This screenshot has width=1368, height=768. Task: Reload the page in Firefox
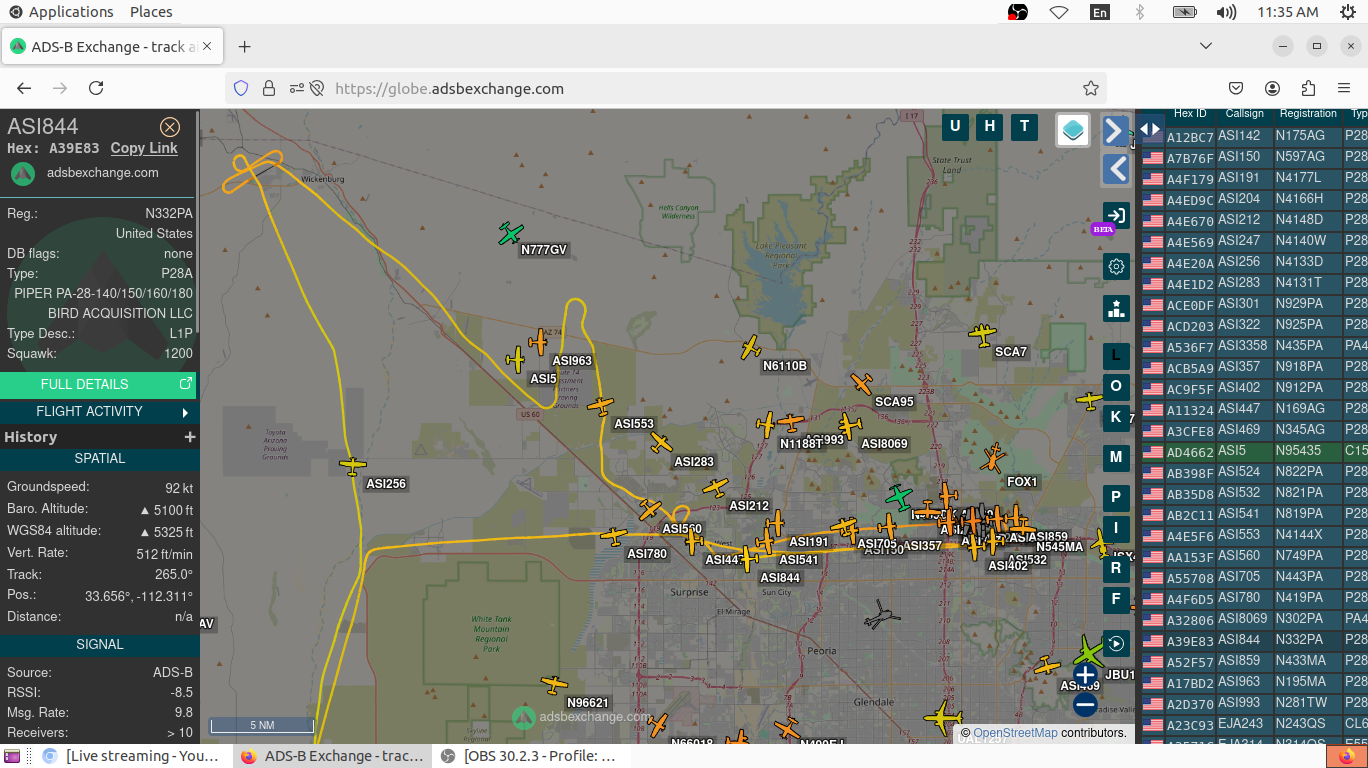click(x=96, y=88)
